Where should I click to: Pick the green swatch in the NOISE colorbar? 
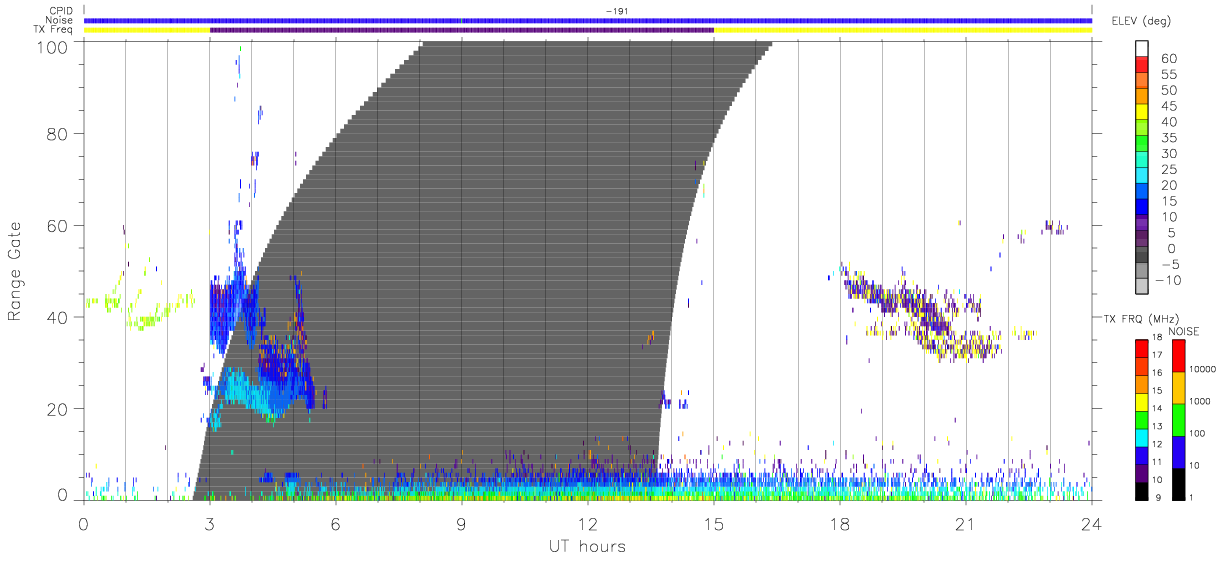tap(1177, 420)
